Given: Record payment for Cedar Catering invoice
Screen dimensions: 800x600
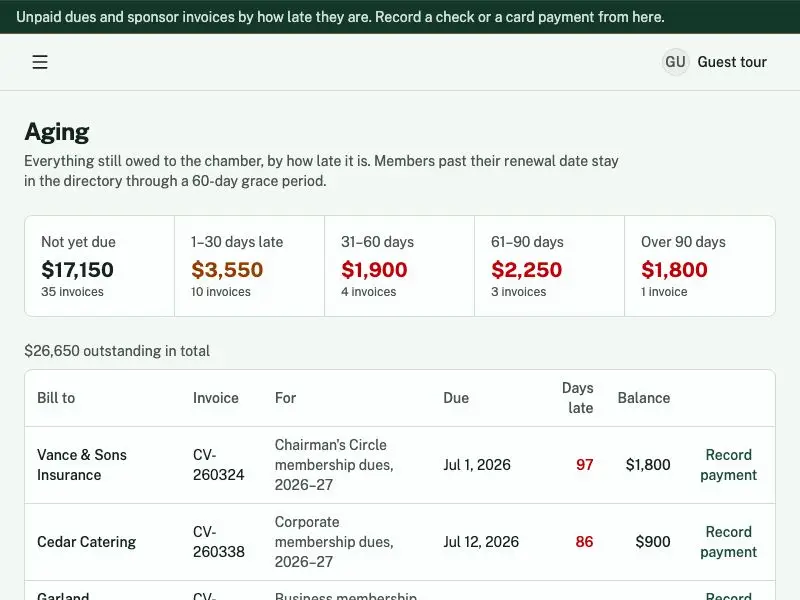Looking at the screenshot, I should coord(728,542).
